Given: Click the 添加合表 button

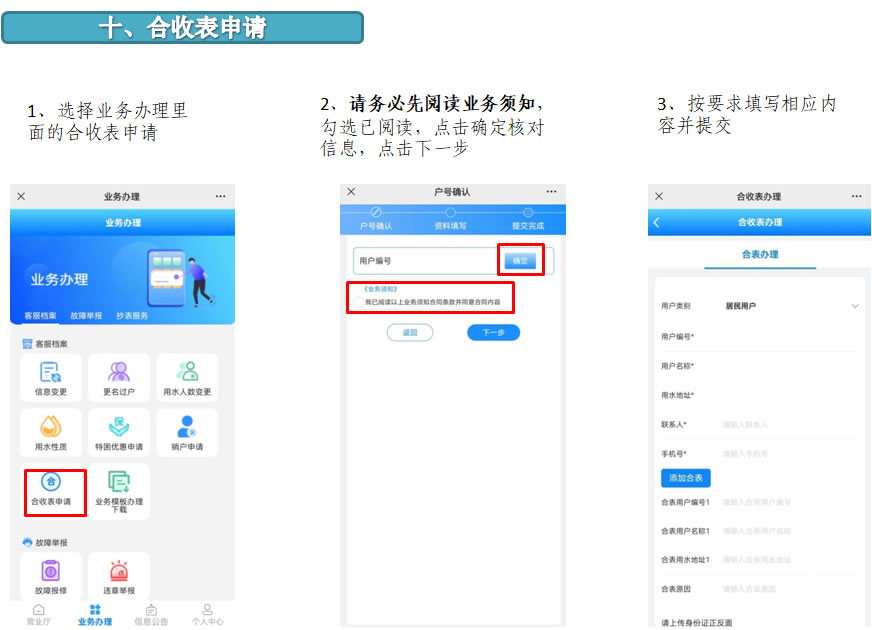Looking at the screenshot, I should pos(686,478).
